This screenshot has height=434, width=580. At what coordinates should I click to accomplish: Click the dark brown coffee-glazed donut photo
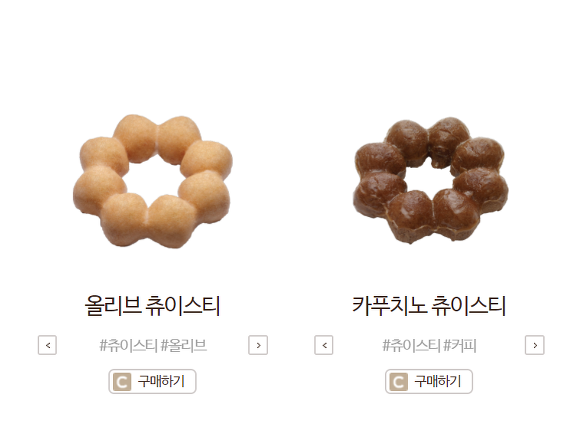click(x=431, y=181)
